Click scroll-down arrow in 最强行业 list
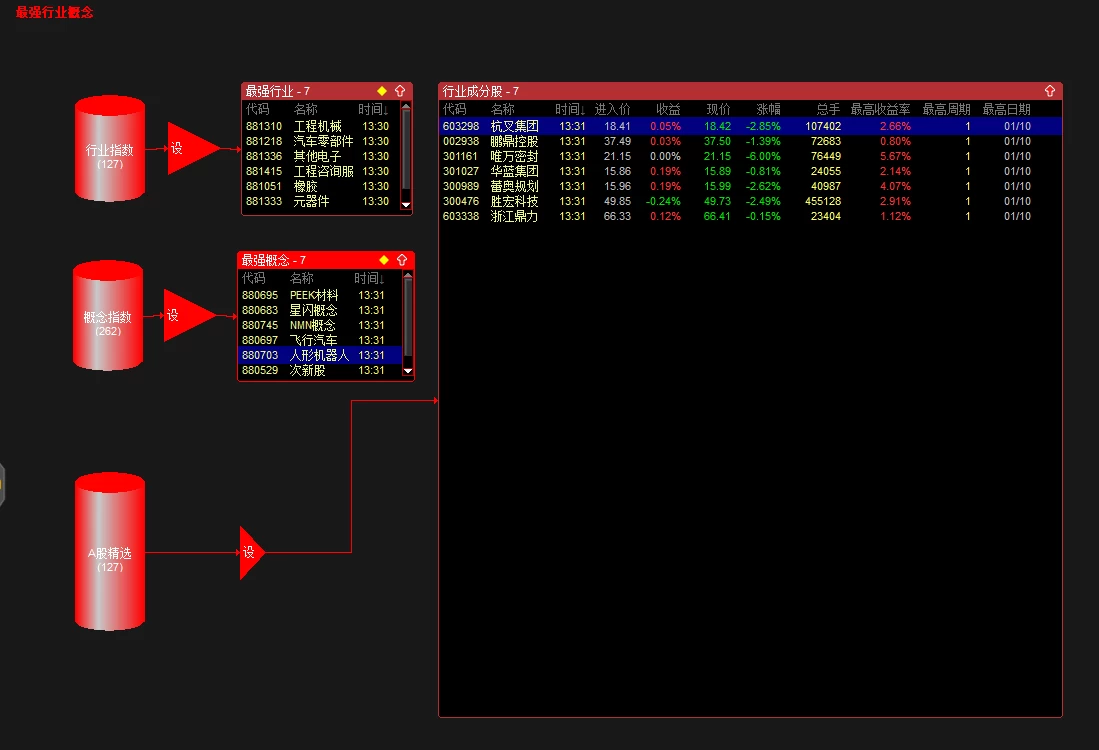The width and height of the screenshot is (1099, 750). point(406,205)
